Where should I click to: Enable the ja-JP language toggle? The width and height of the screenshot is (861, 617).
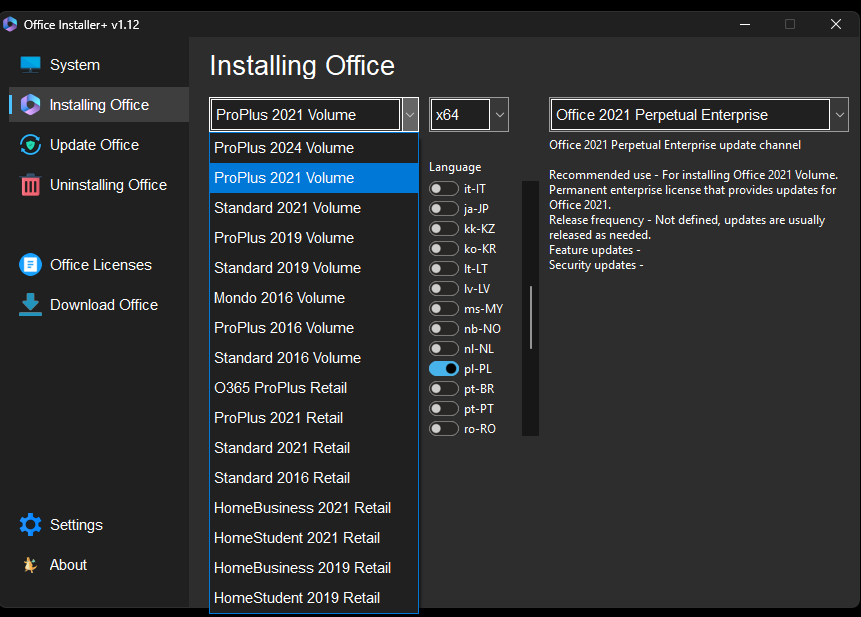tap(444, 209)
